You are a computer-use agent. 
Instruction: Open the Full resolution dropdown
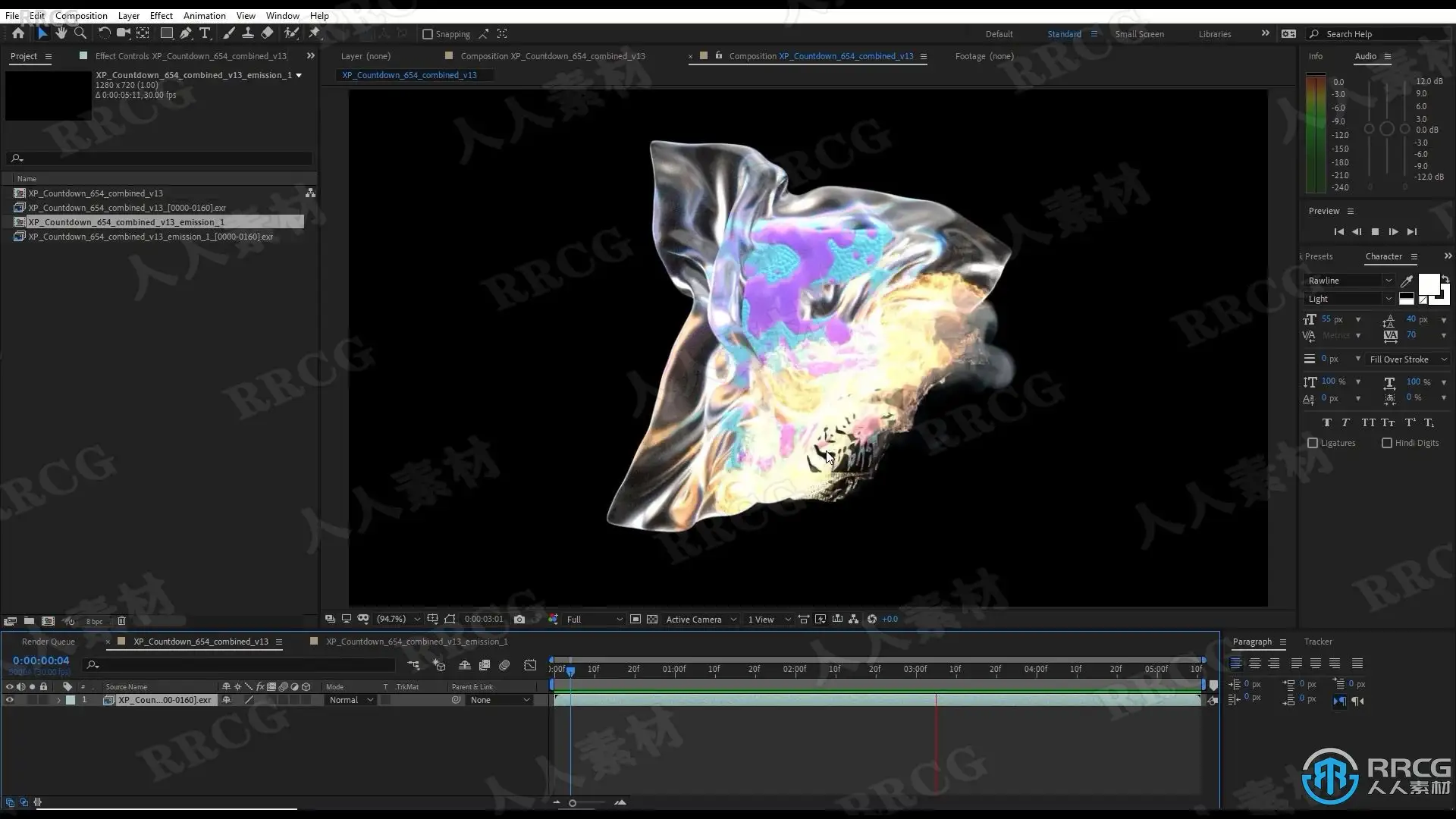595,620
